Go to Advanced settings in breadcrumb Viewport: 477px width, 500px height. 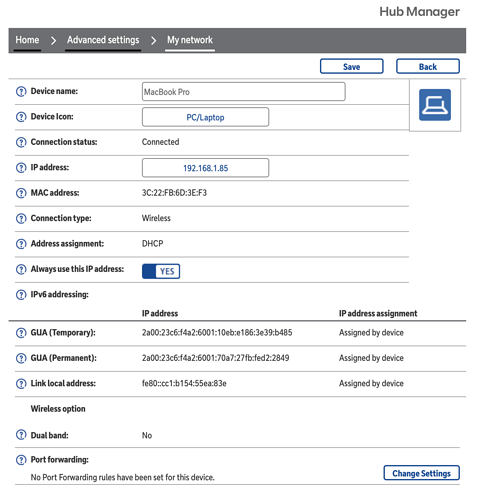(103, 40)
